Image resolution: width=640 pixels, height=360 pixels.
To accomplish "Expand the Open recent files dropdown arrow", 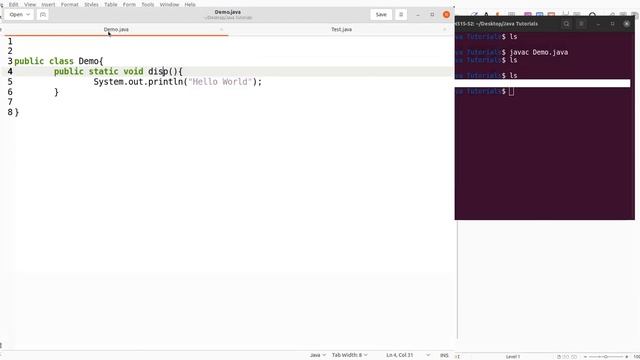I will (28, 15).
